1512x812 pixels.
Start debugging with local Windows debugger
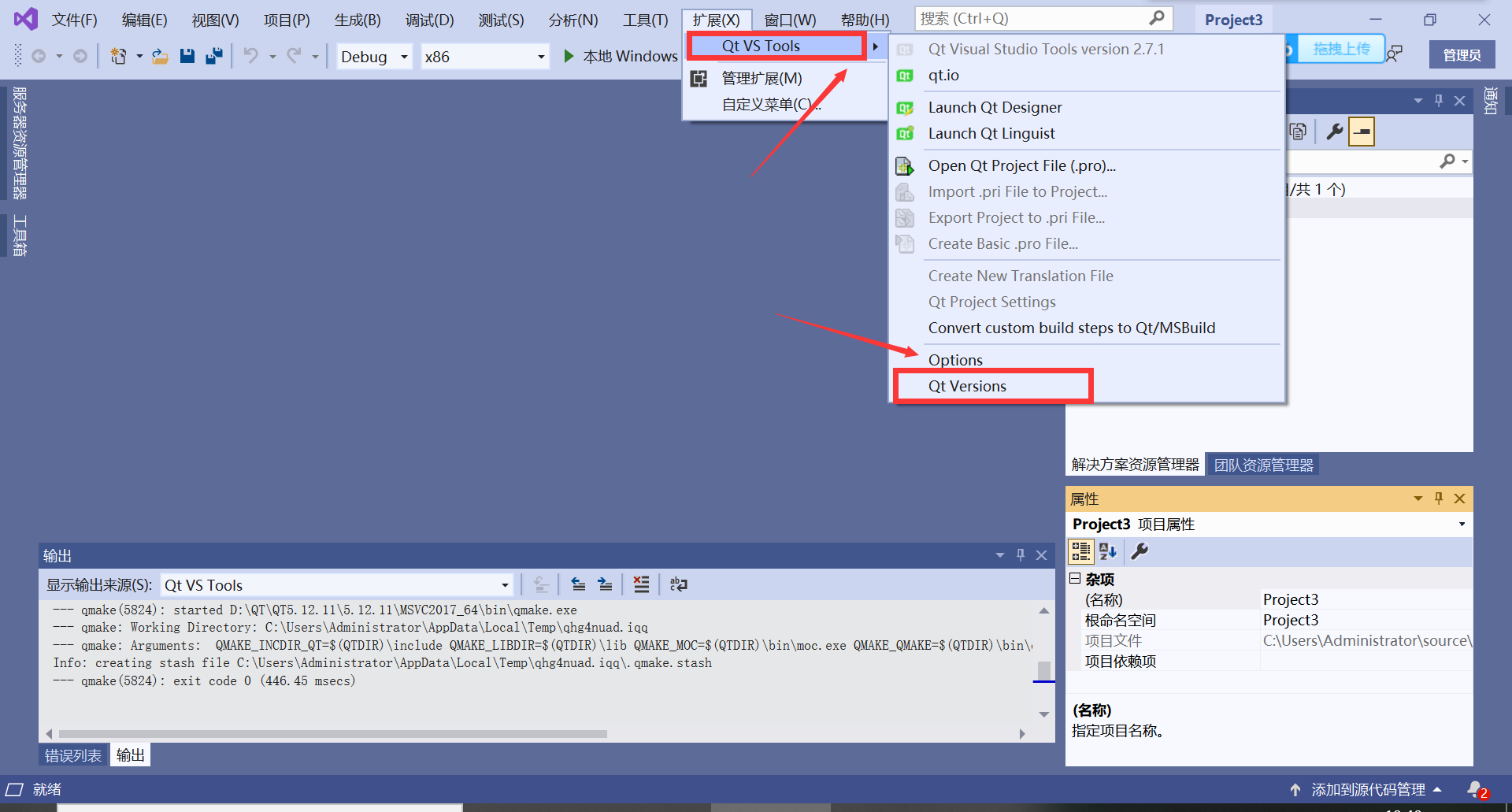621,56
